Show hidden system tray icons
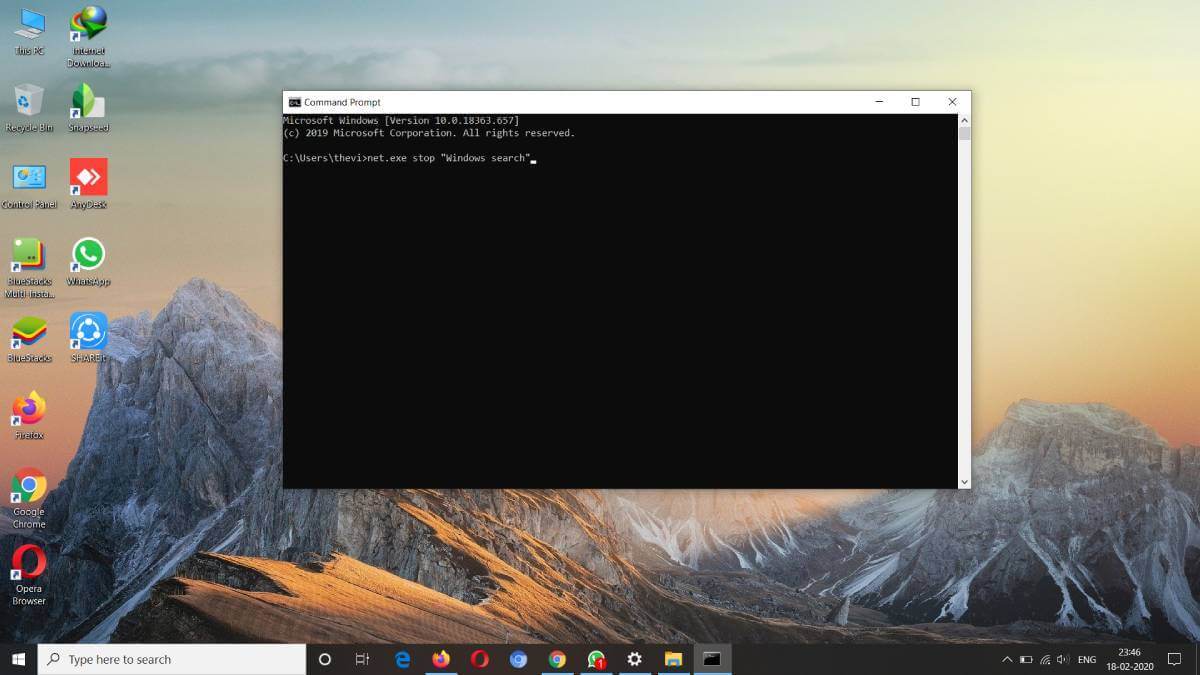 [1006, 660]
